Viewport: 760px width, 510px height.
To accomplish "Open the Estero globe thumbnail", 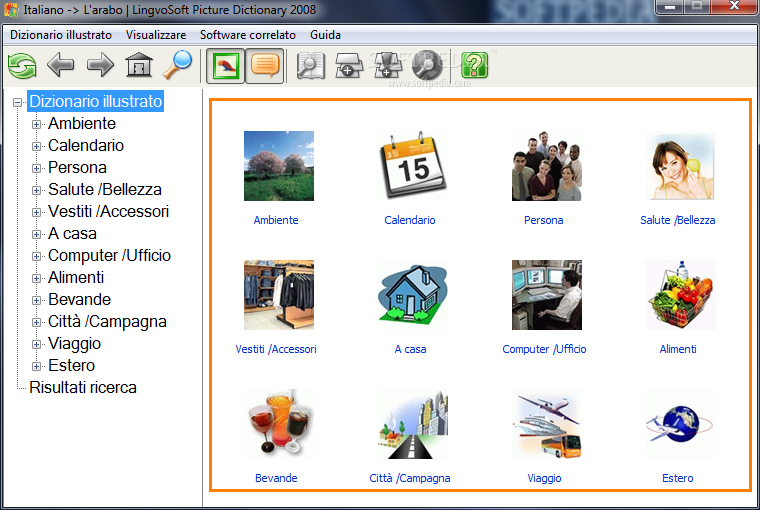I will click(x=681, y=424).
